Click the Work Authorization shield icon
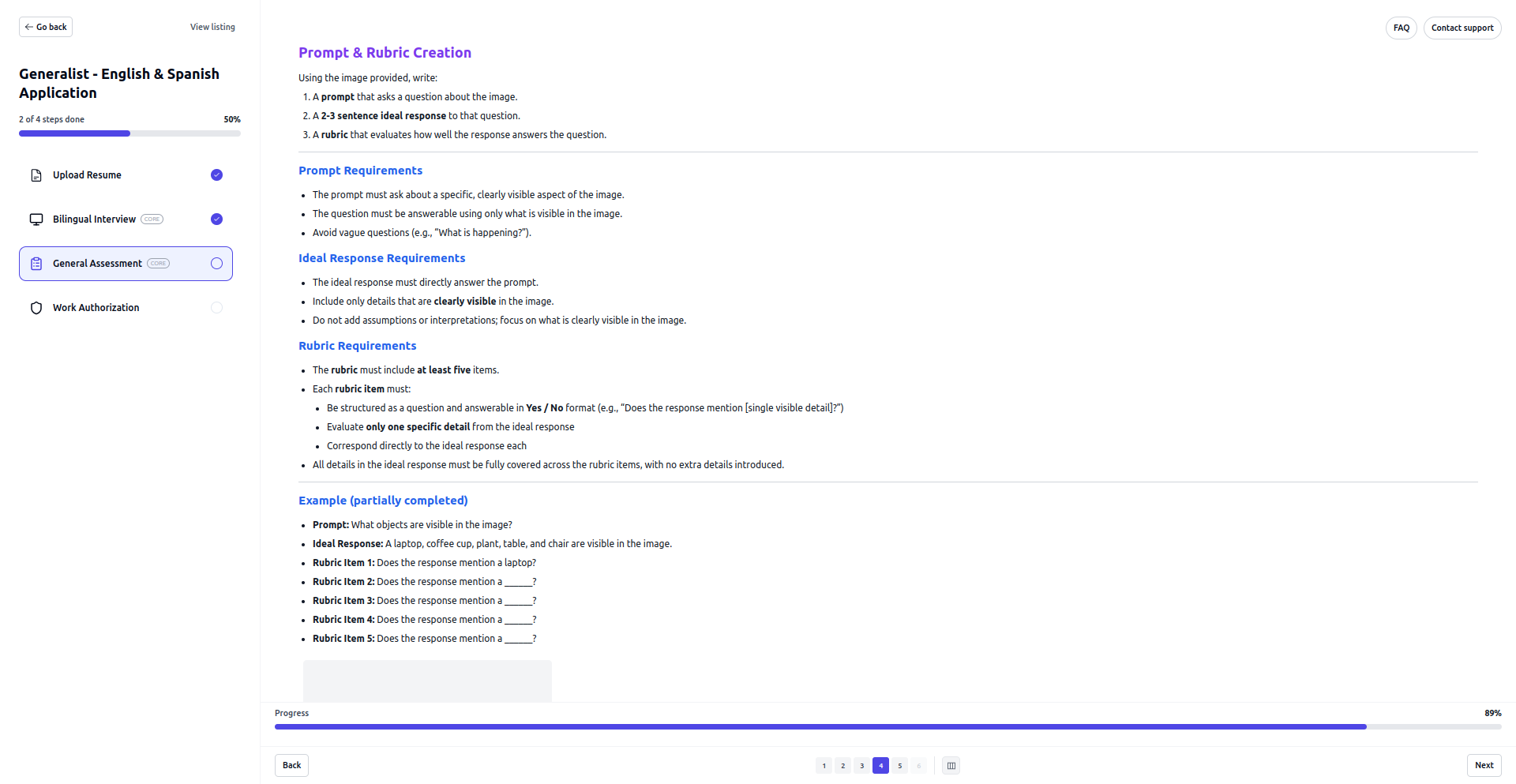1516x784 pixels. 36,308
